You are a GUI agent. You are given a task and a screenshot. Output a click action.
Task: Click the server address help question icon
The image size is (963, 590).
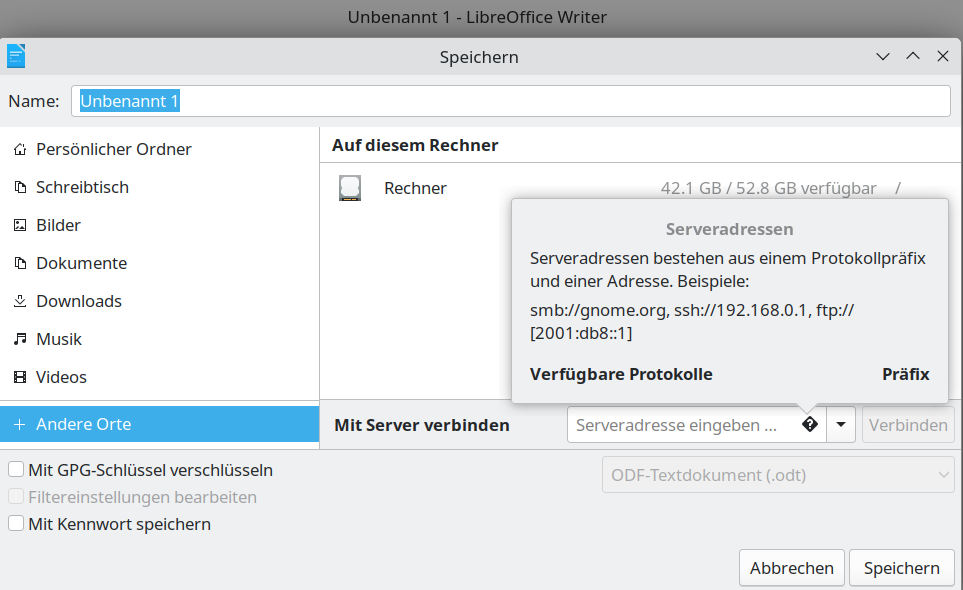point(810,424)
